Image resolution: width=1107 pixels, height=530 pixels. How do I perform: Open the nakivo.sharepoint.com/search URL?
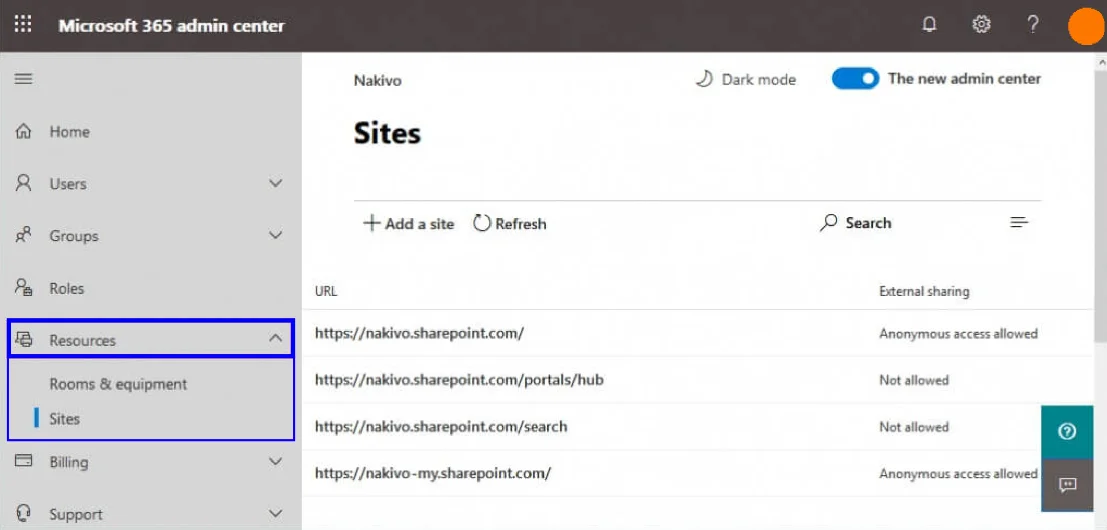pos(441,426)
